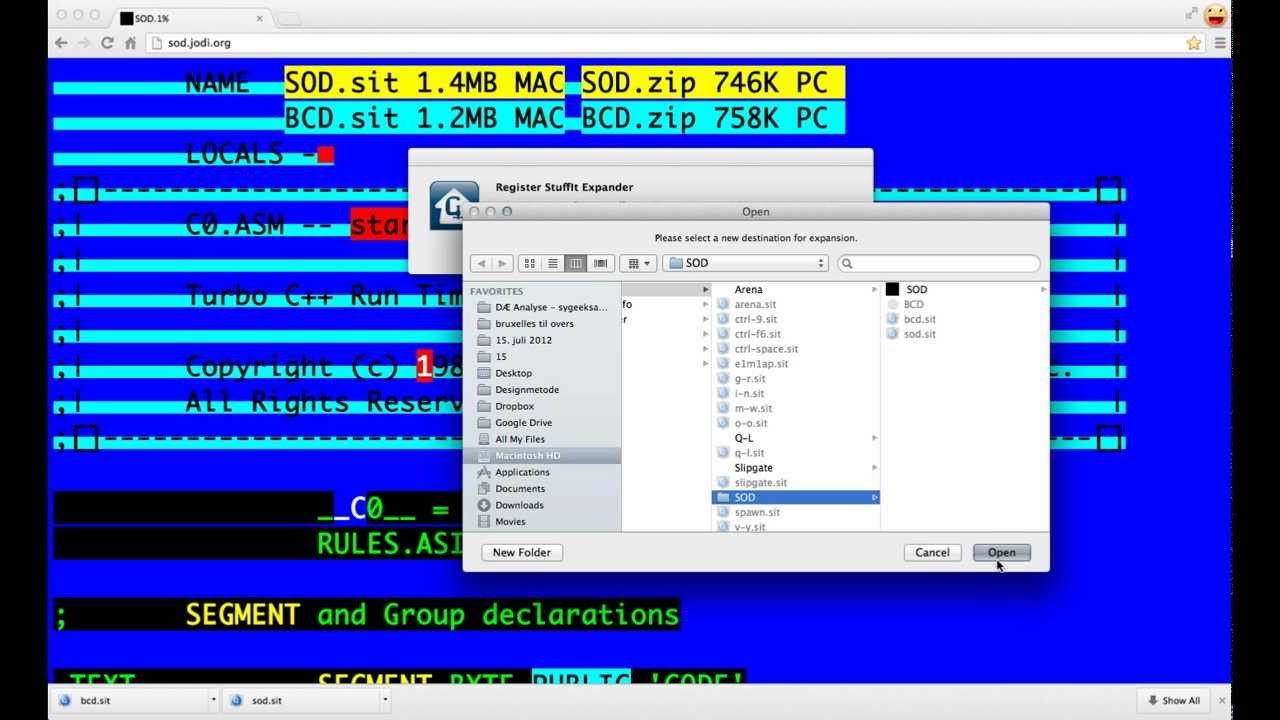Click Cancel in the Open dialog

(x=932, y=552)
